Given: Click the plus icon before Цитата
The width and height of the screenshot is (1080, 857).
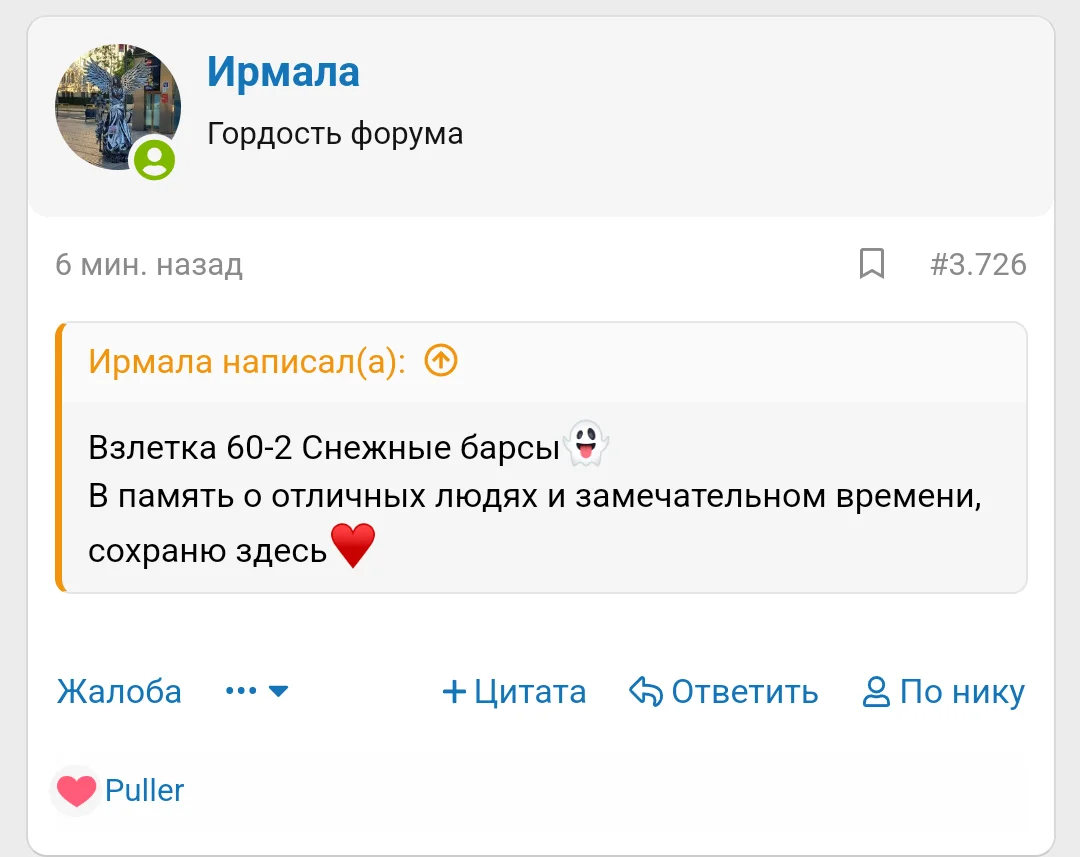Looking at the screenshot, I should click(455, 690).
